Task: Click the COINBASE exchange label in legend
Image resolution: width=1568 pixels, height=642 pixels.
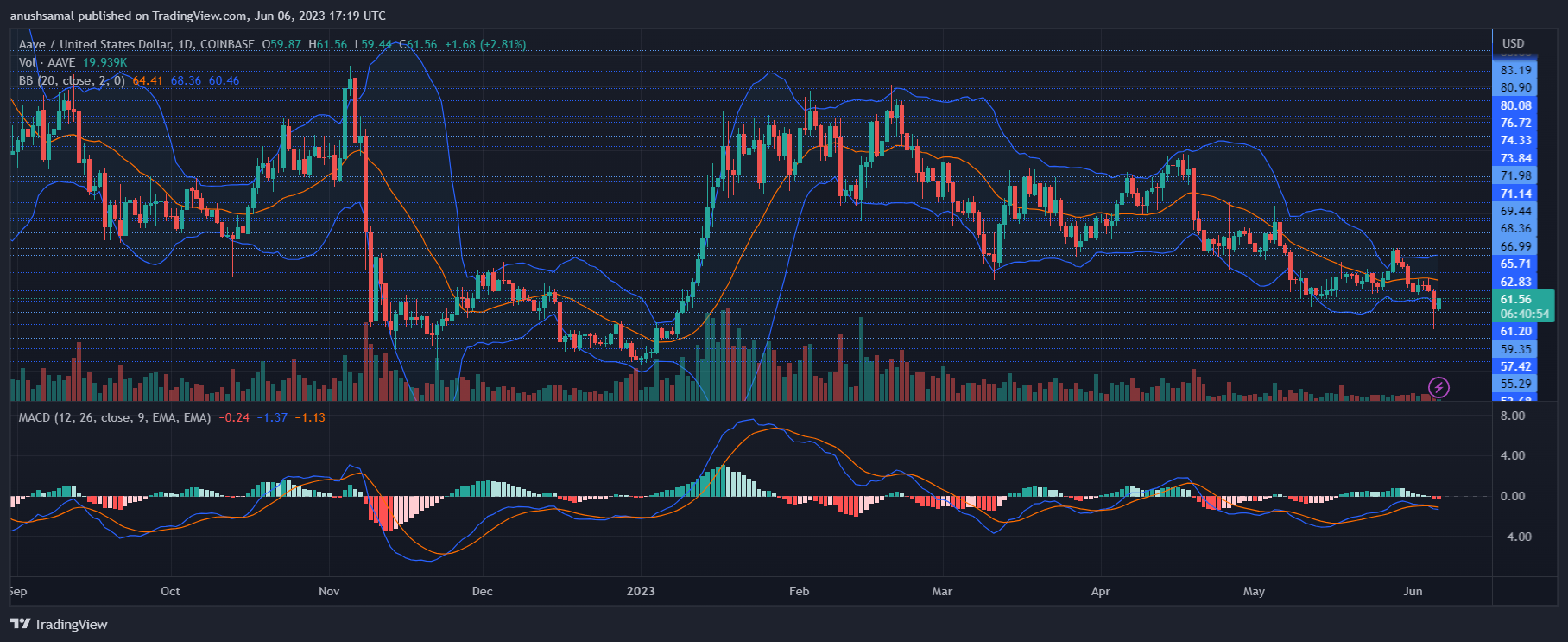Action: (227, 44)
